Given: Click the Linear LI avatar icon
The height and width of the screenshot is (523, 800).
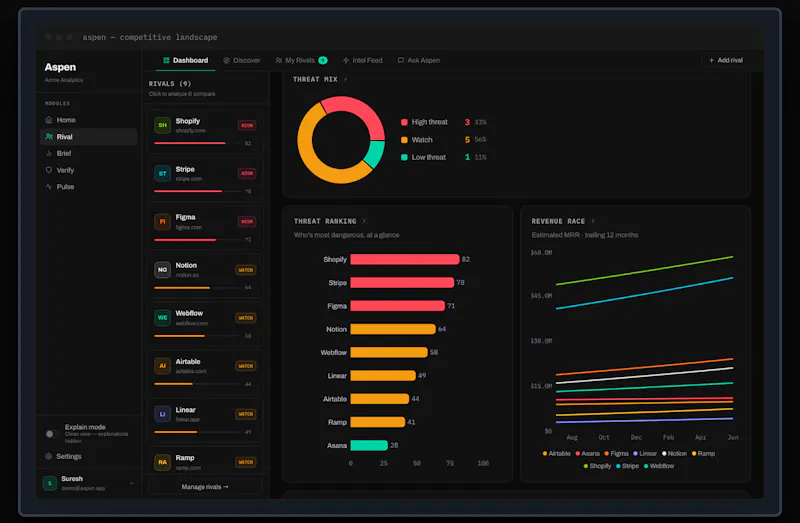Looking at the screenshot, I should pyautogui.click(x=162, y=414).
